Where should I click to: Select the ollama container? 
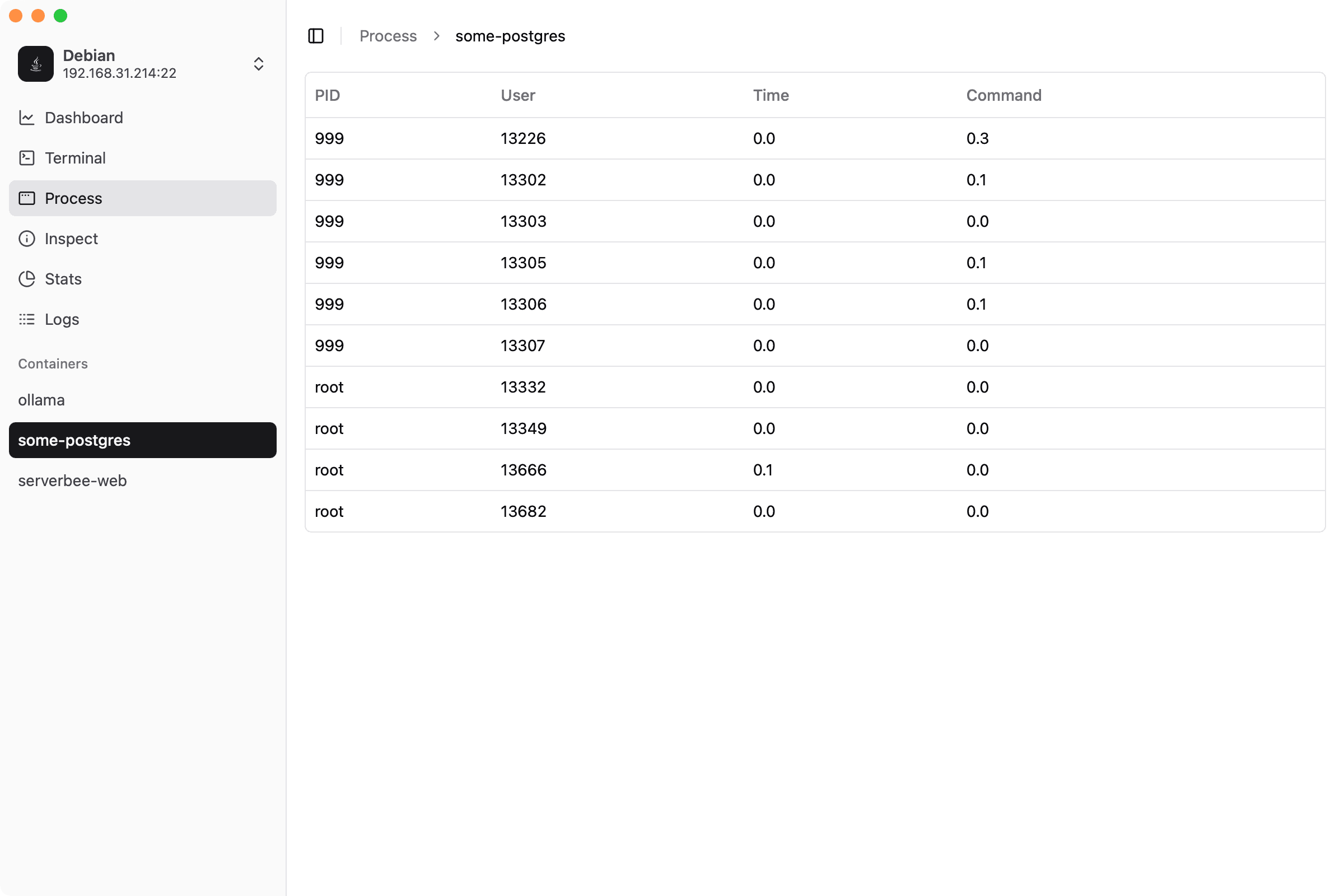41,400
